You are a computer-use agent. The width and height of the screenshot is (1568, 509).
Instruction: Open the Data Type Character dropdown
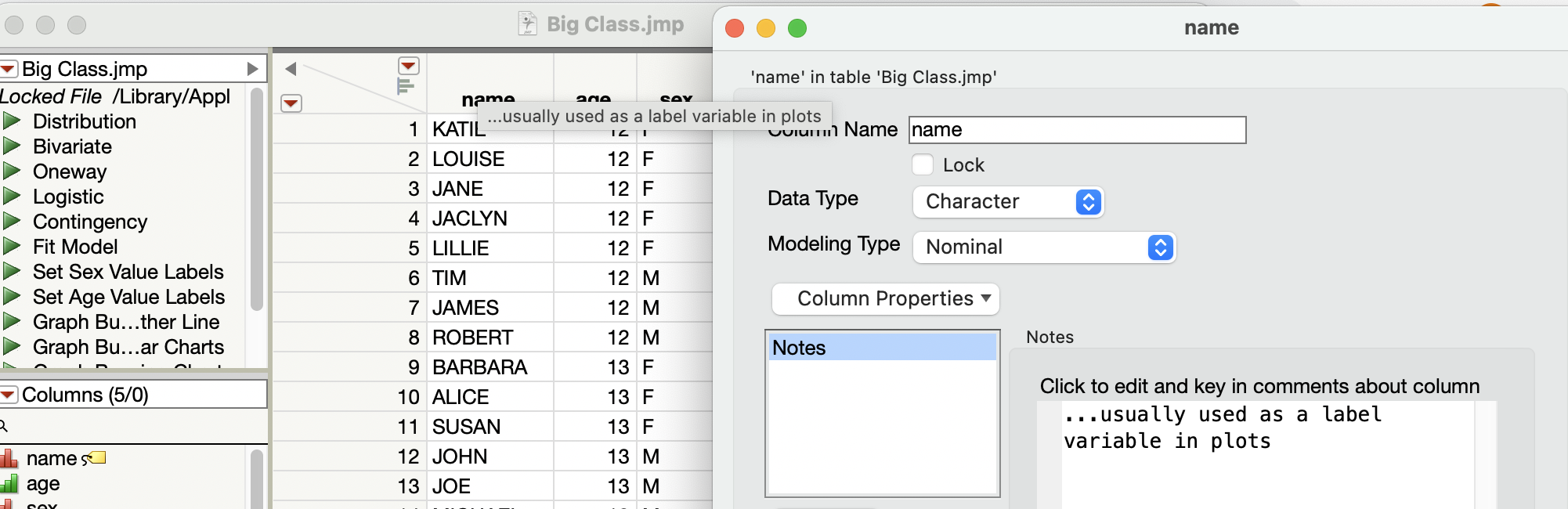pos(1009,202)
